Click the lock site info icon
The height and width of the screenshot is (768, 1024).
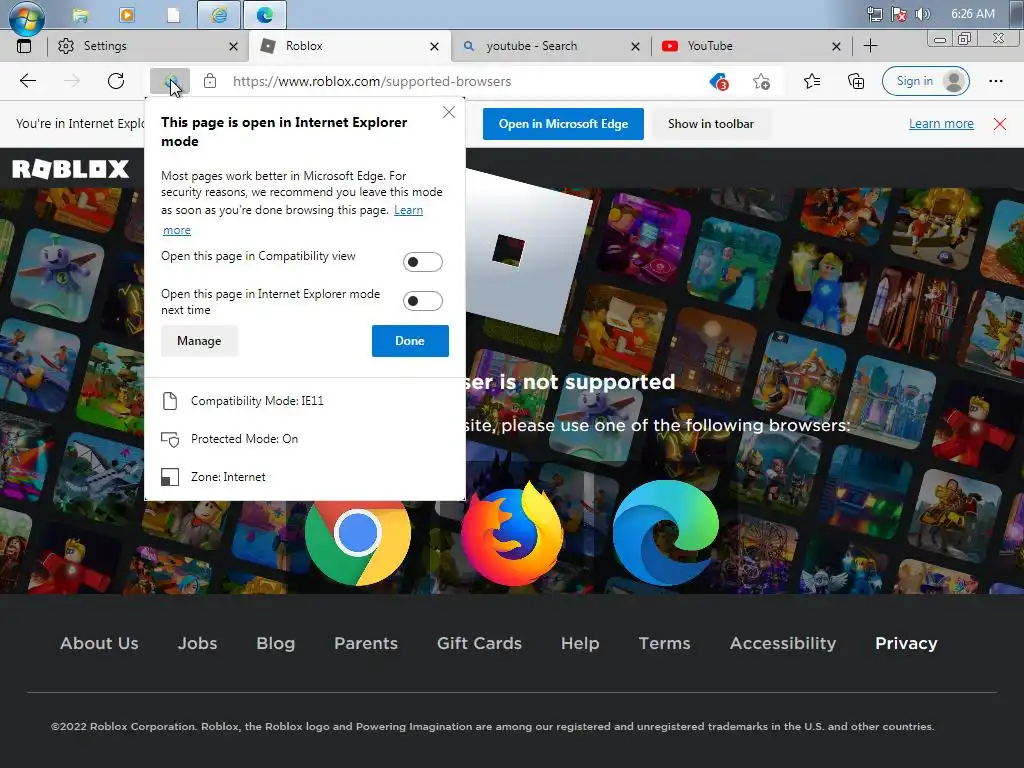(x=210, y=81)
